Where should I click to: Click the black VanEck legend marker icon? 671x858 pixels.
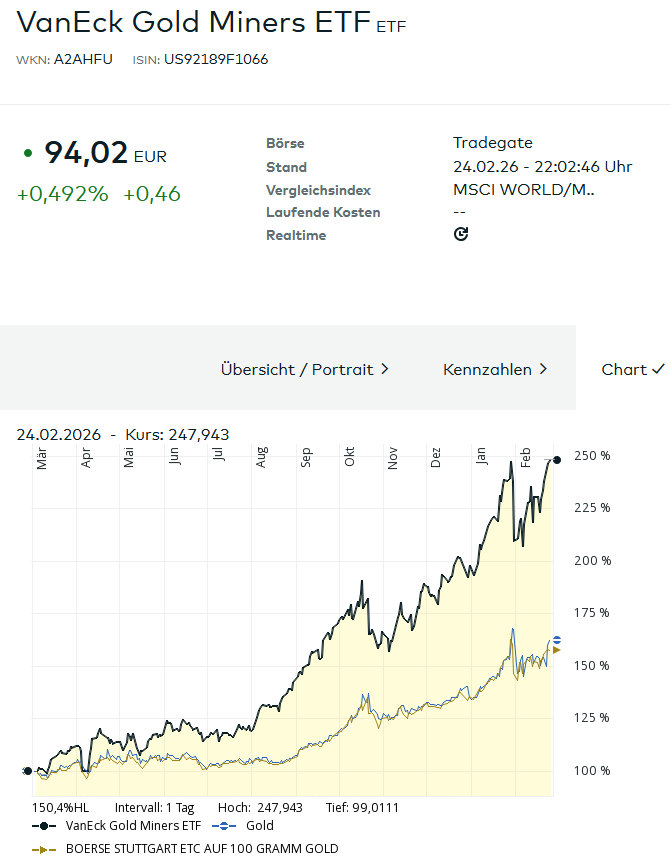click(44, 826)
